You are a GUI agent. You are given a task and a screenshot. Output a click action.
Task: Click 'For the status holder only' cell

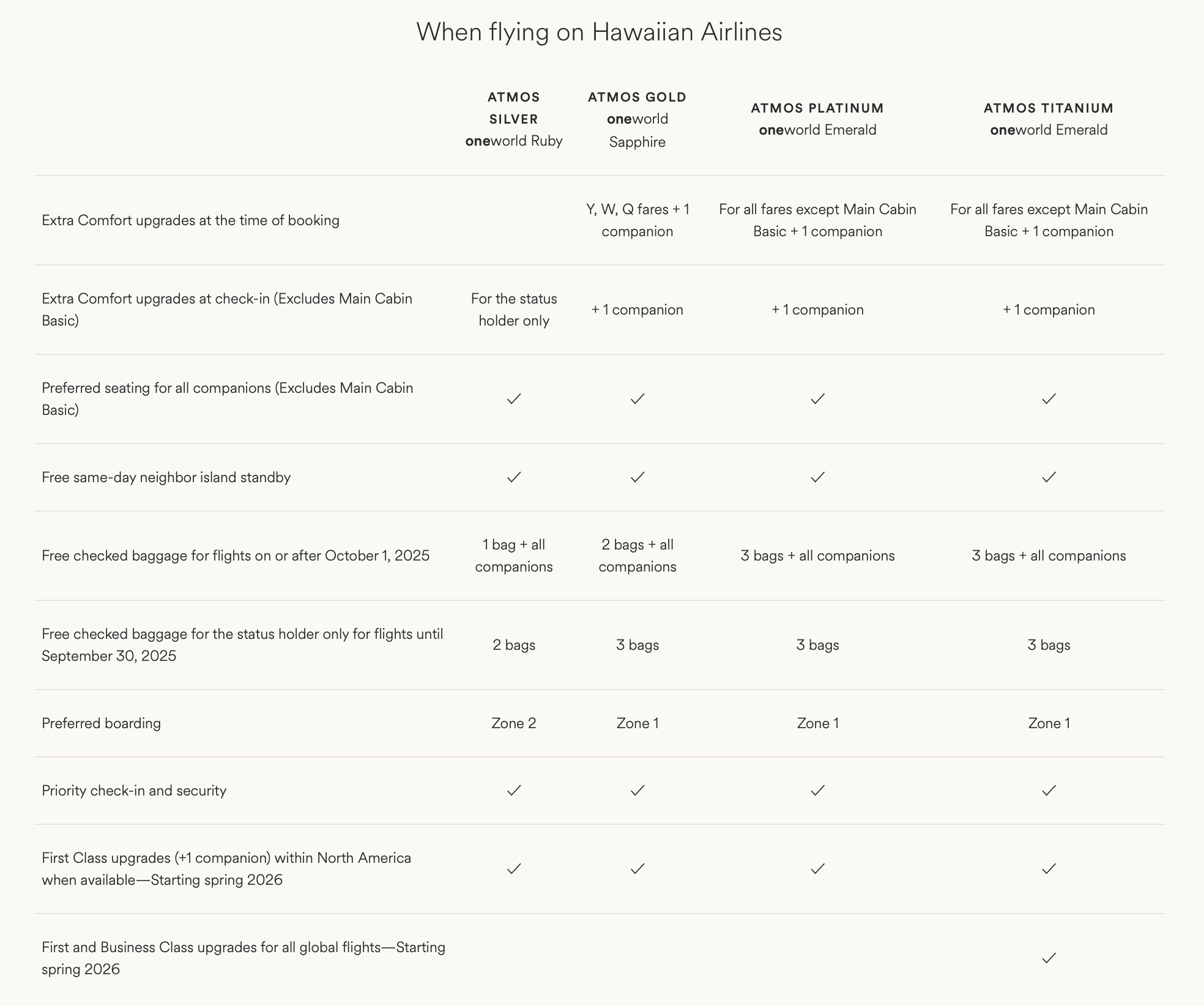[514, 310]
